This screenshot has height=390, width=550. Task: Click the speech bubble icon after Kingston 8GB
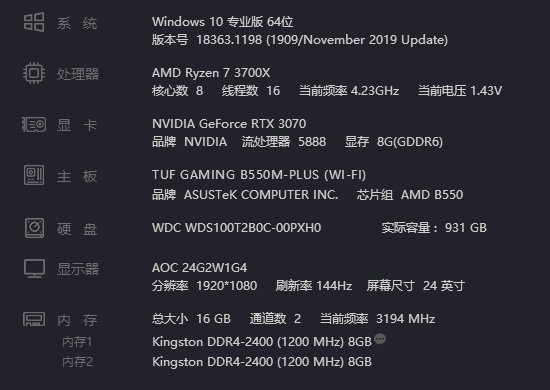pos(380,339)
